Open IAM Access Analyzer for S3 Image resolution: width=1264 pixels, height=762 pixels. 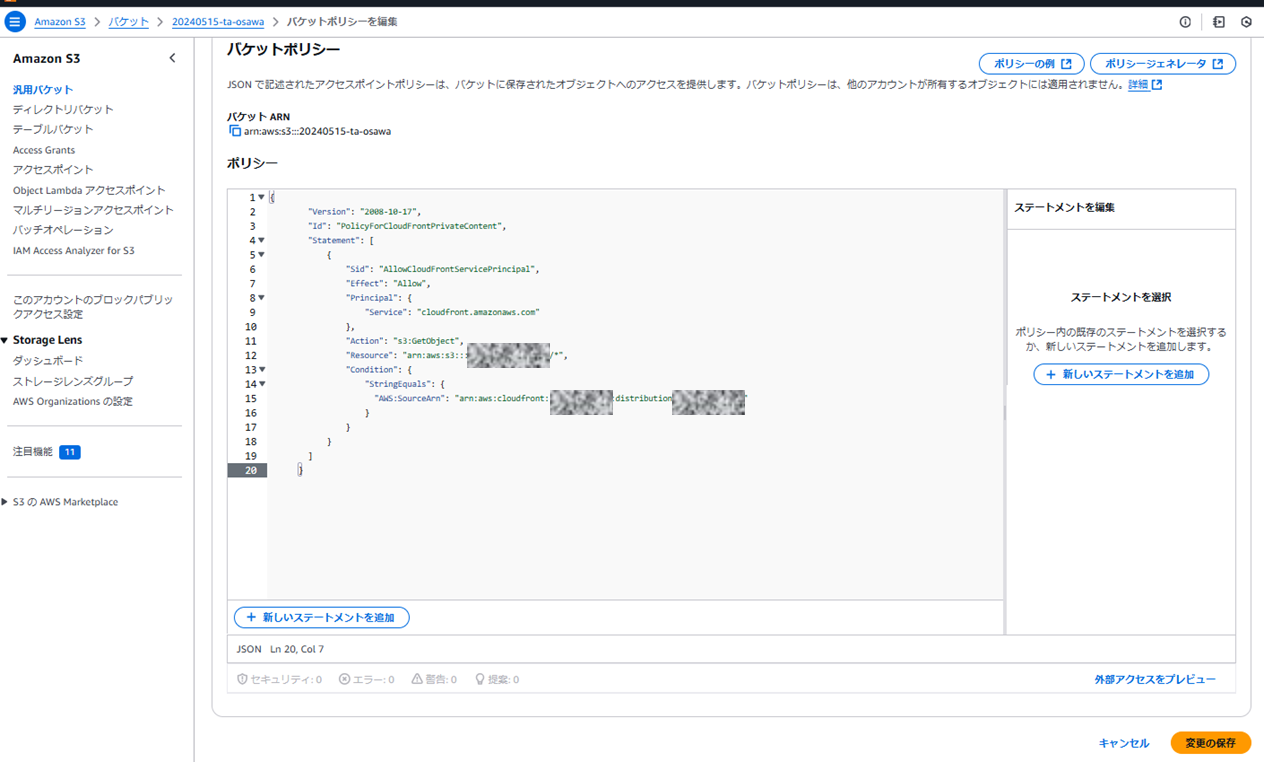(x=73, y=251)
